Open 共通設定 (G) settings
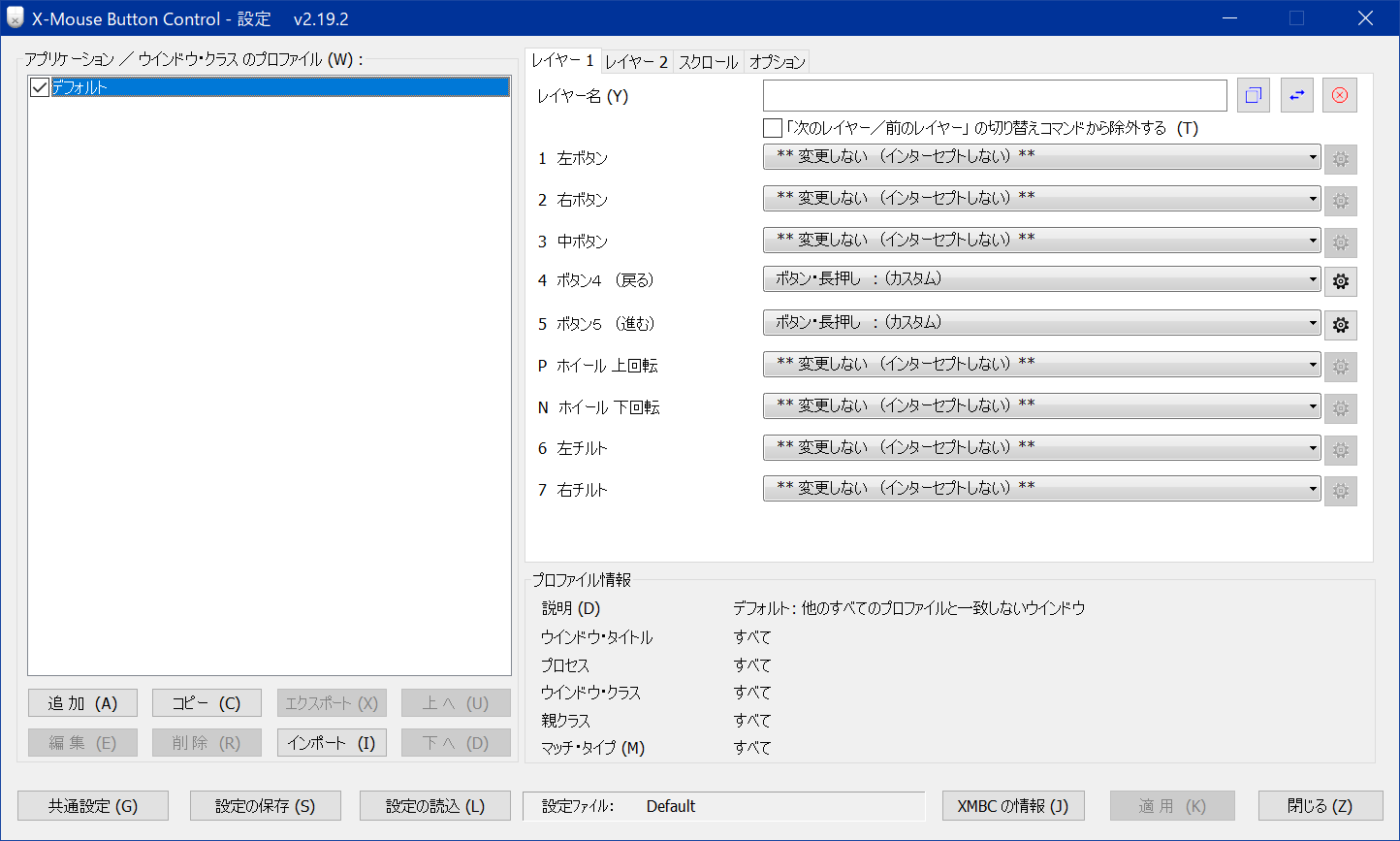 tap(93, 806)
